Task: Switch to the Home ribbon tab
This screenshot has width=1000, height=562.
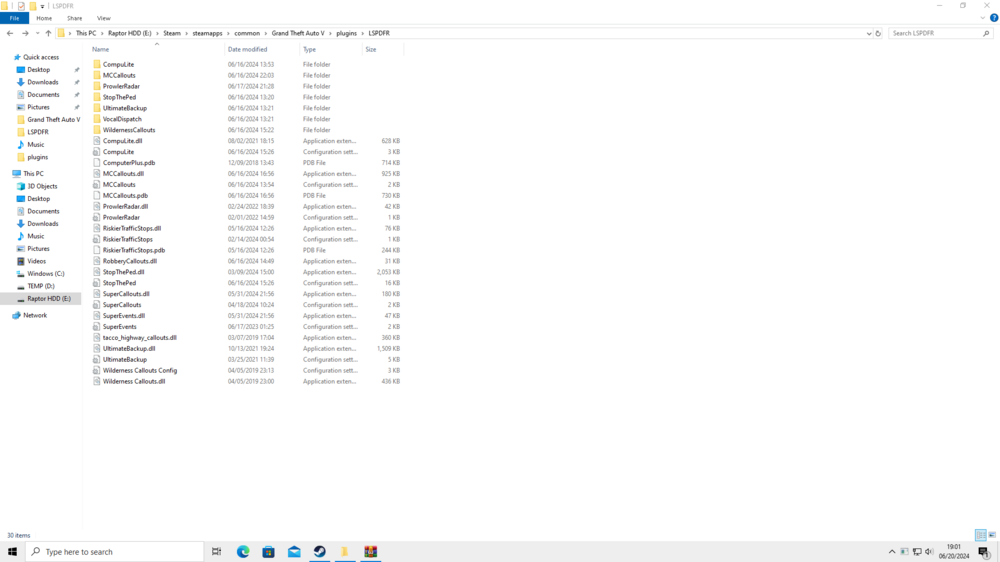Action: pos(44,18)
